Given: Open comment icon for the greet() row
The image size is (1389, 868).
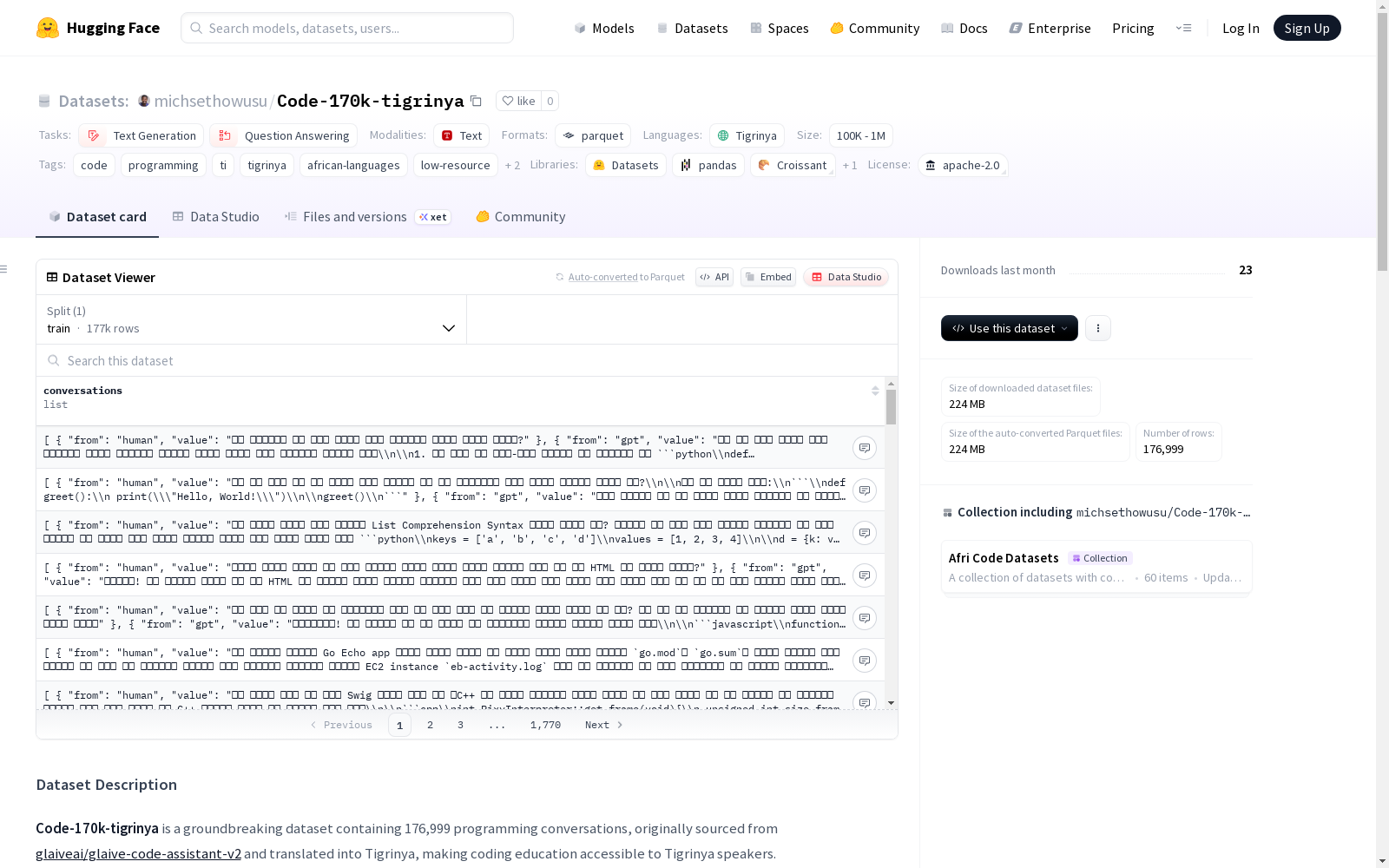Looking at the screenshot, I should click(864, 490).
